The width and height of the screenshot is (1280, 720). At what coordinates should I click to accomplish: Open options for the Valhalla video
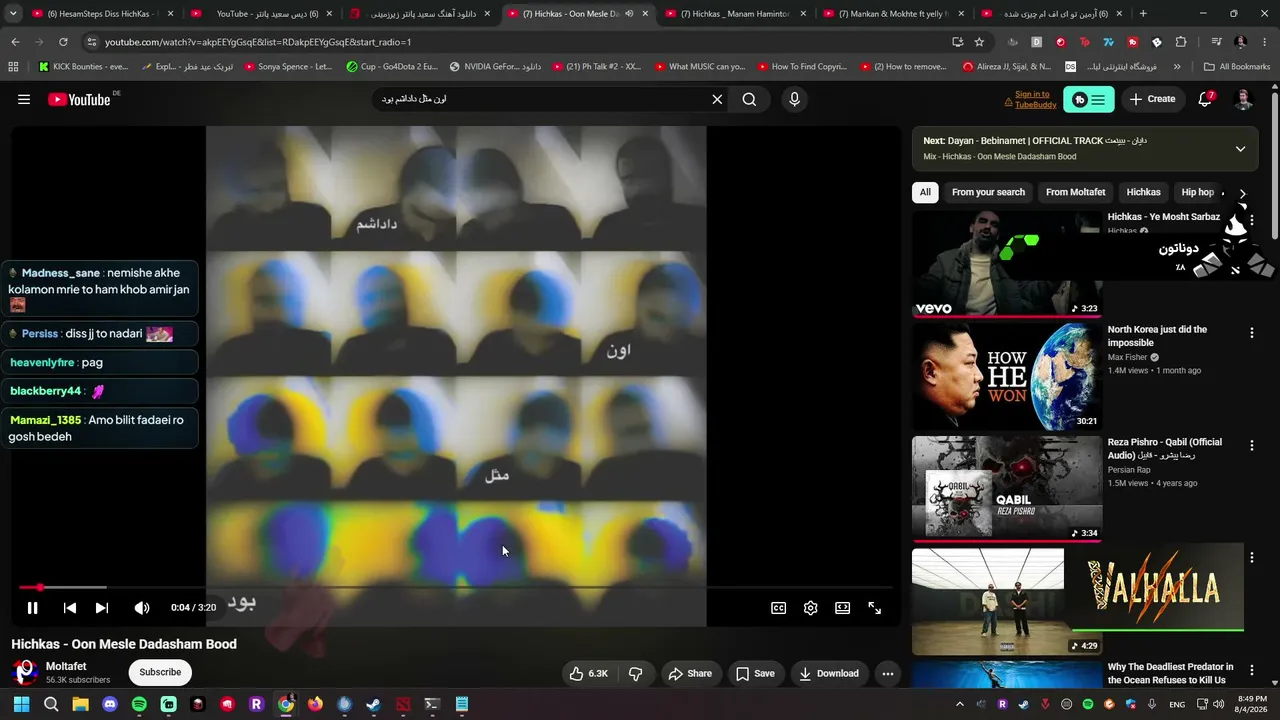[1251, 557]
